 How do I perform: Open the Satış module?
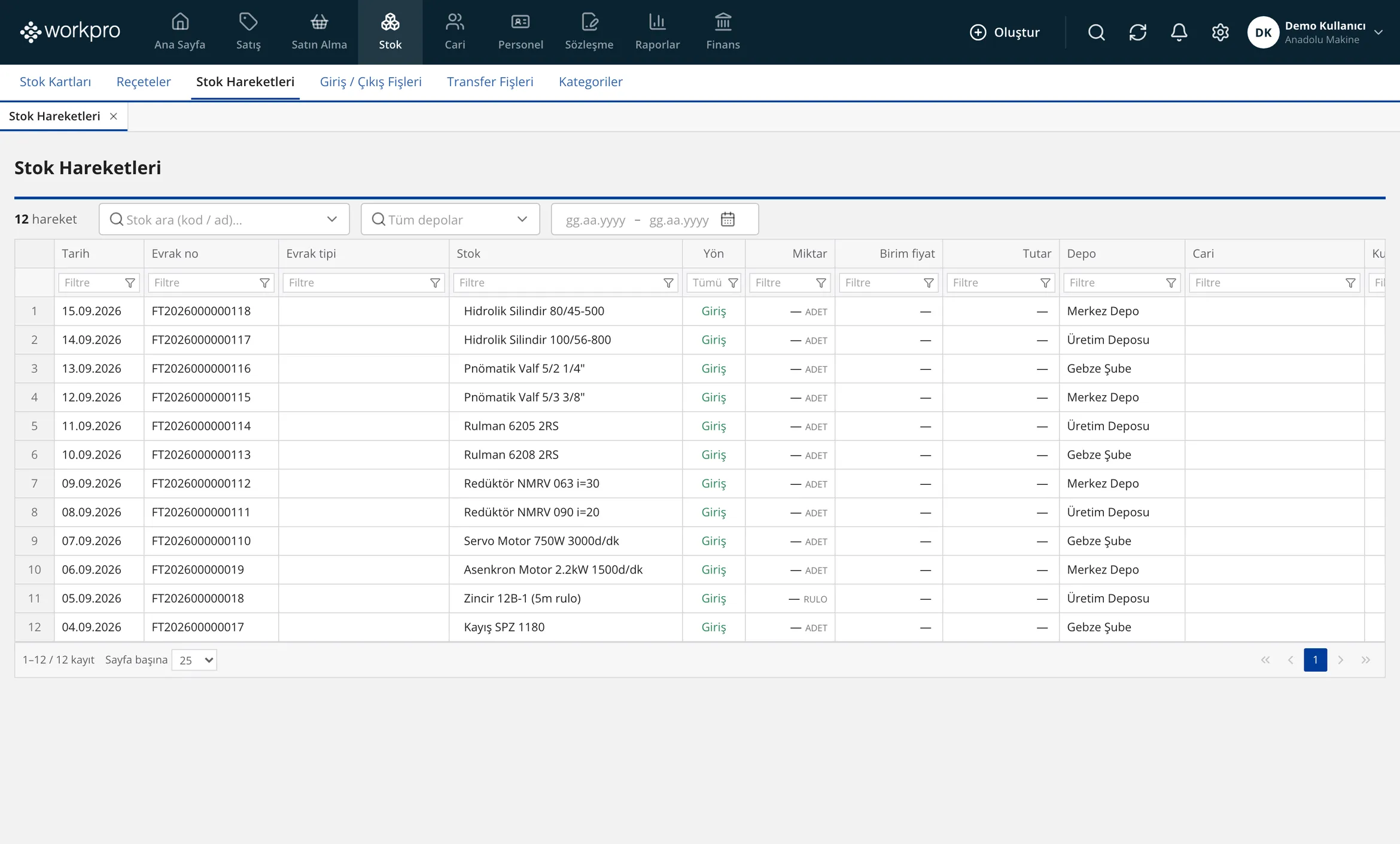(x=248, y=32)
